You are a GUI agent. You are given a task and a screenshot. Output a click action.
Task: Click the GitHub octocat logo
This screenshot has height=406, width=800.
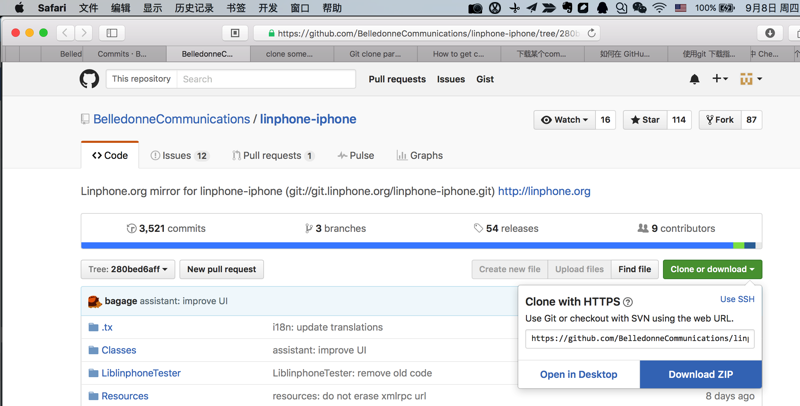click(x=89, y=79)
